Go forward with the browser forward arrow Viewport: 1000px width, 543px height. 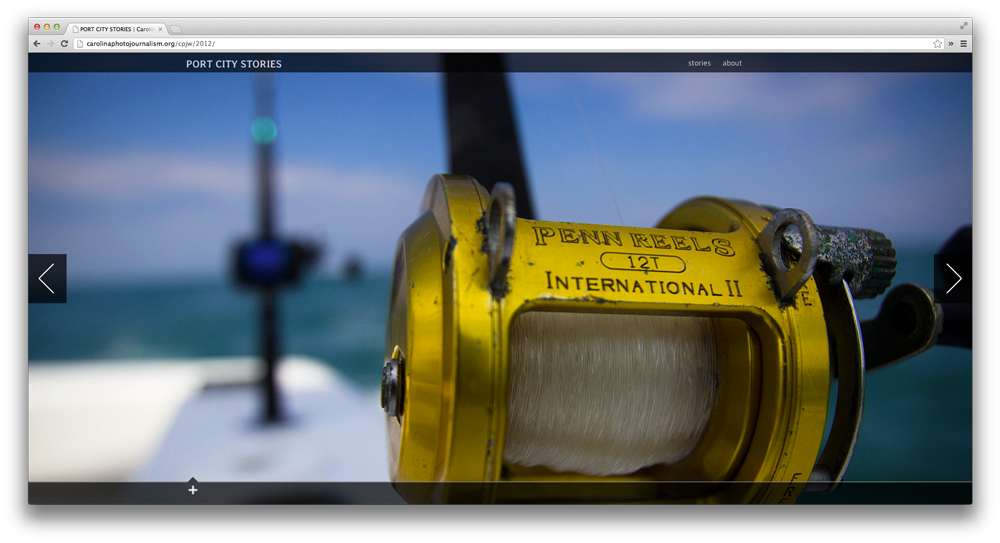50,43
